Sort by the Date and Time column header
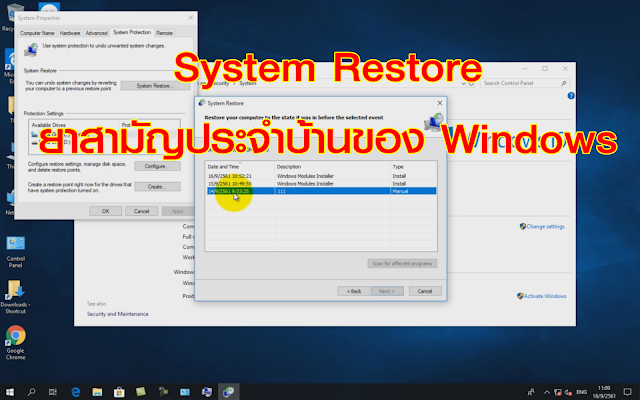Screen dimensions: 640x400 (240, 167)
